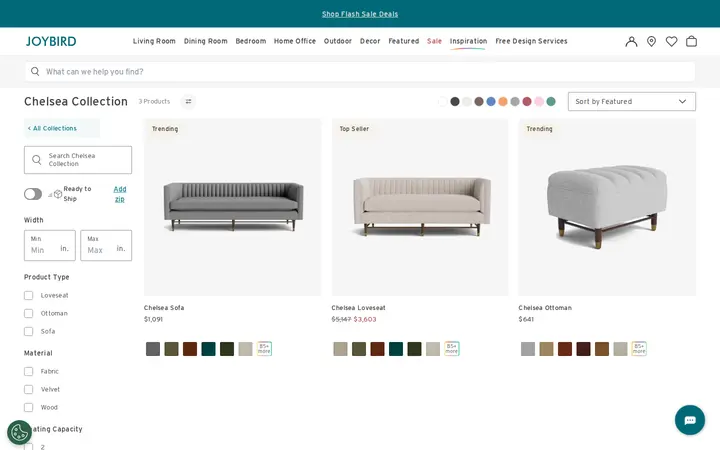The height and width of the screenshot is (450, 720).
Task: Open the store locator pin icon
Action: [x=651, y=41]
